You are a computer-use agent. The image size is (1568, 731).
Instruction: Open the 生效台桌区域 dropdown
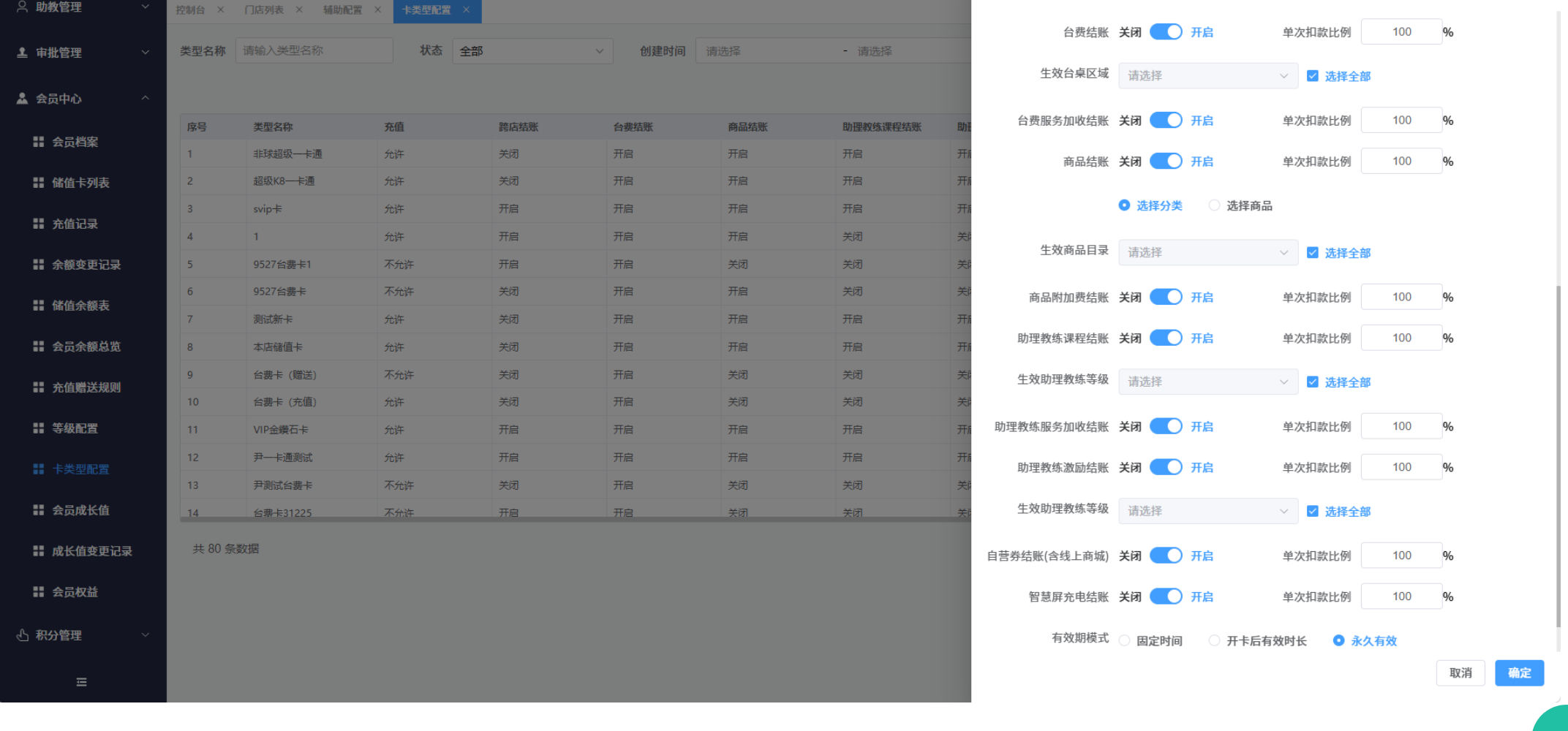[1208, 76]
